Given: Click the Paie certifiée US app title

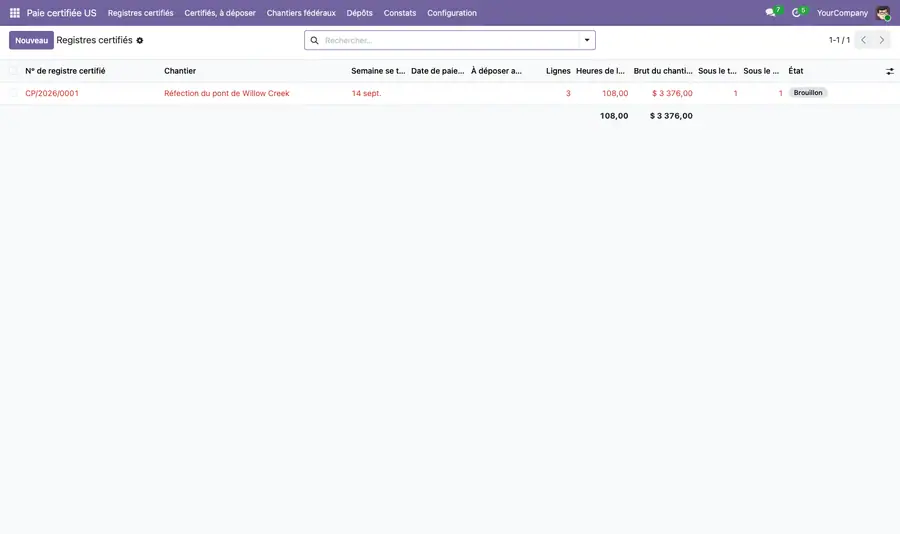Looking at the screenshot, I should 61,13.
